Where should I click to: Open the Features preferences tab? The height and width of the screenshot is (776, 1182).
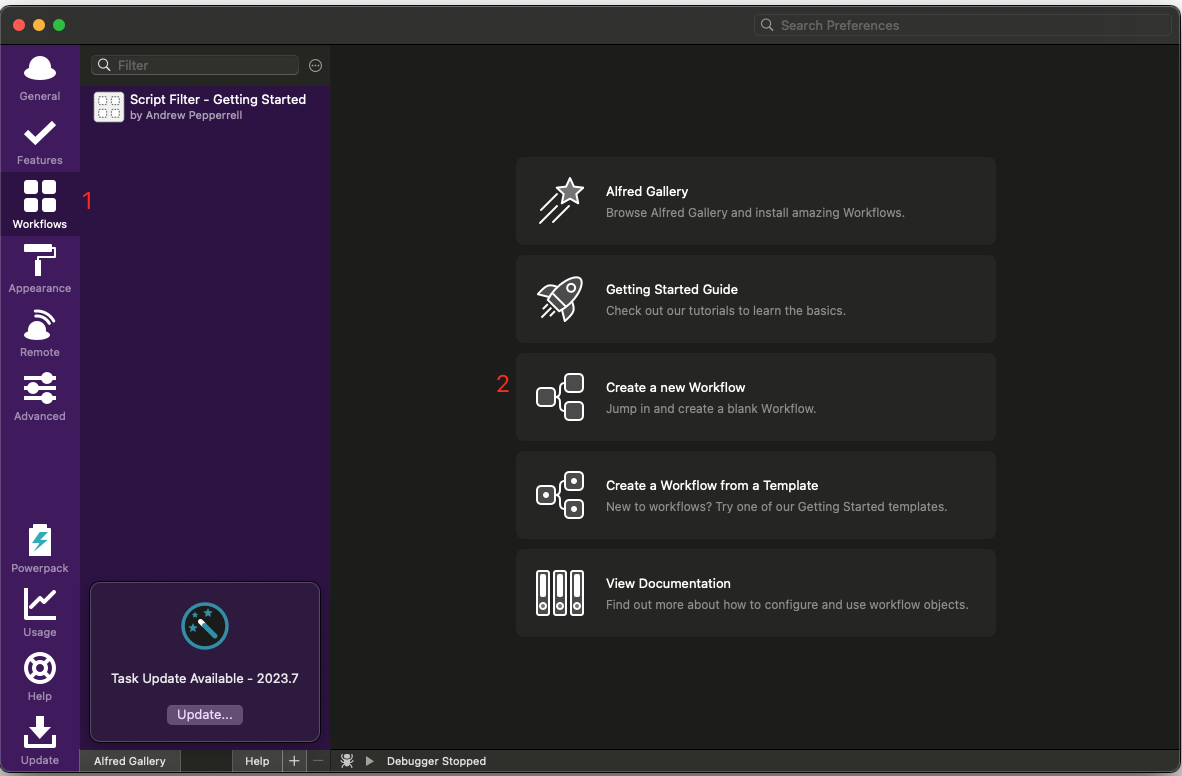(x=40, y=143)
